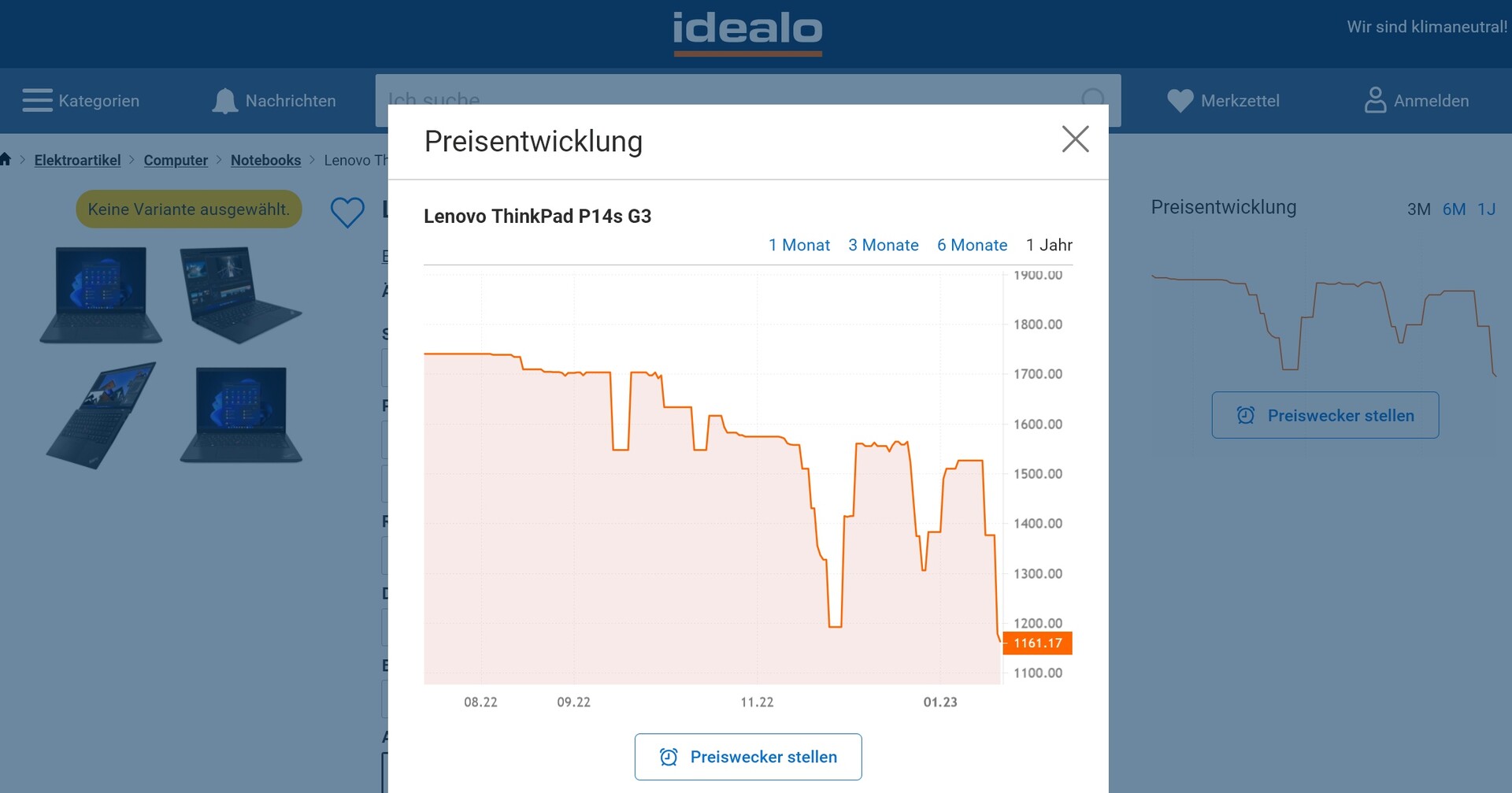Show 6 Monate price history
The width and height of the screenshot is (1512, 793).
(972, 245)
